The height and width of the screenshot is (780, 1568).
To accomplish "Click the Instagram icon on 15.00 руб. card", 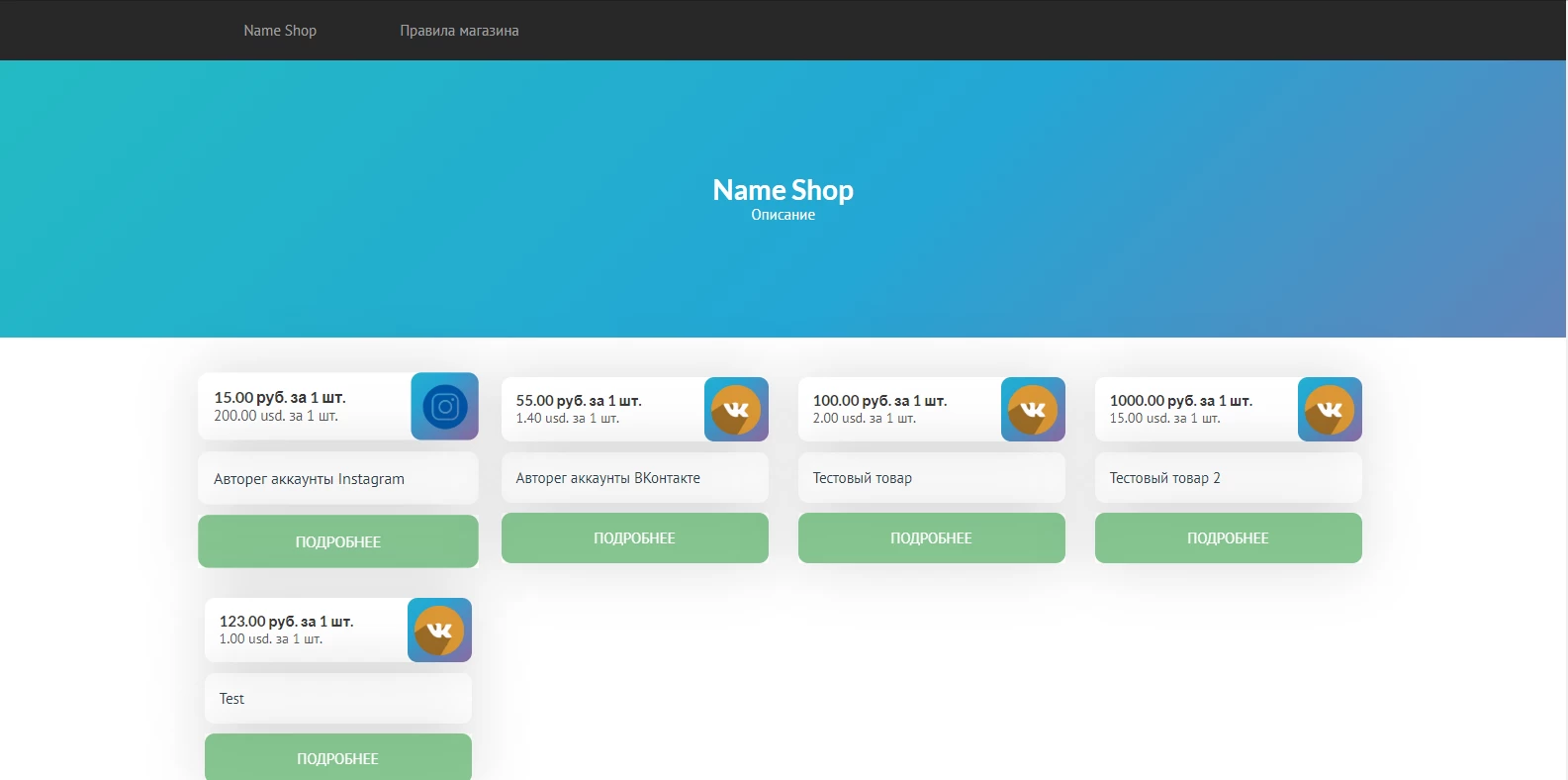I will pos(445,406).
